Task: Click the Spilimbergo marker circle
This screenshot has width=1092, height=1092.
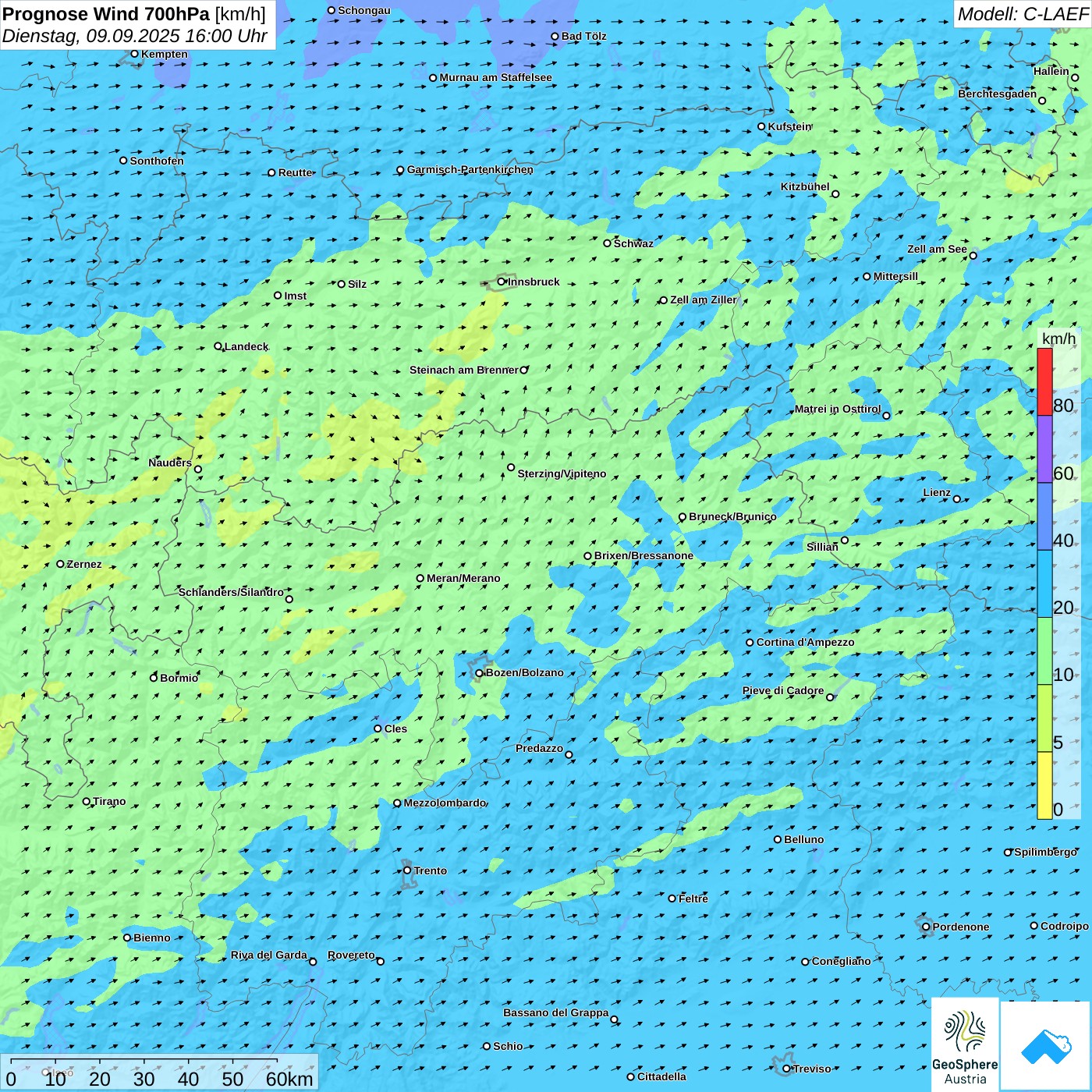Action: [1008, 853]
